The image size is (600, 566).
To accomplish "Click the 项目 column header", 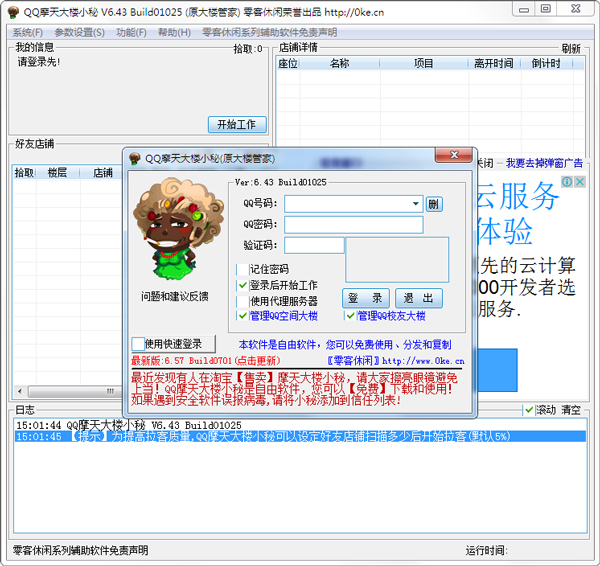I will [x=424, y=64].
